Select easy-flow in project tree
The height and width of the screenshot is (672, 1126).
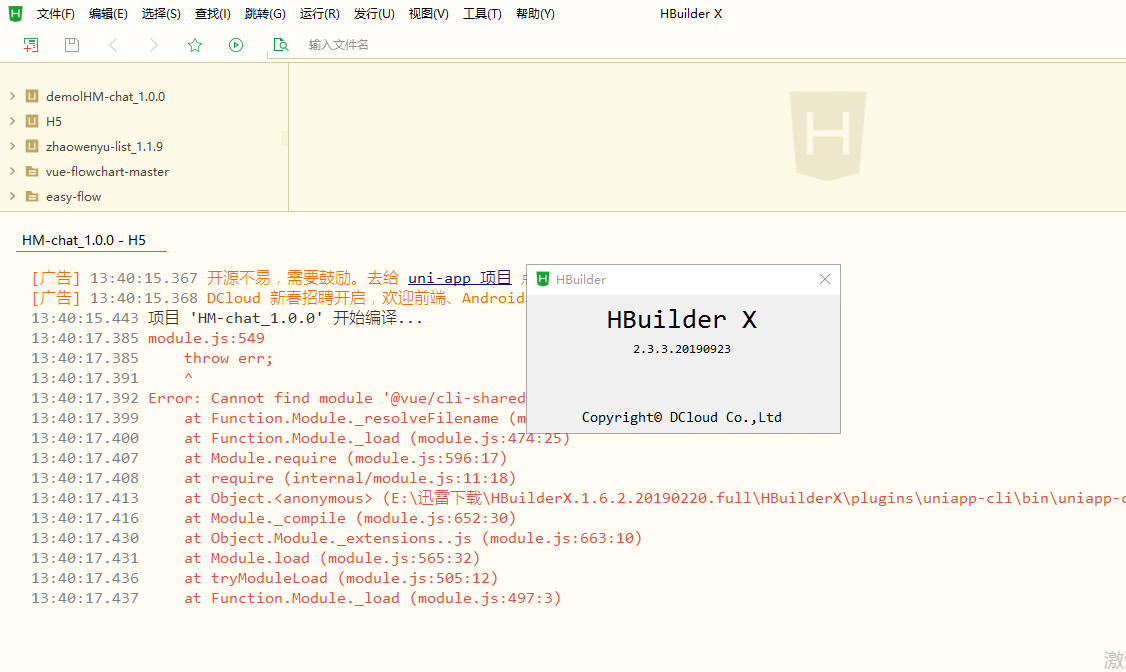point(73,197)
